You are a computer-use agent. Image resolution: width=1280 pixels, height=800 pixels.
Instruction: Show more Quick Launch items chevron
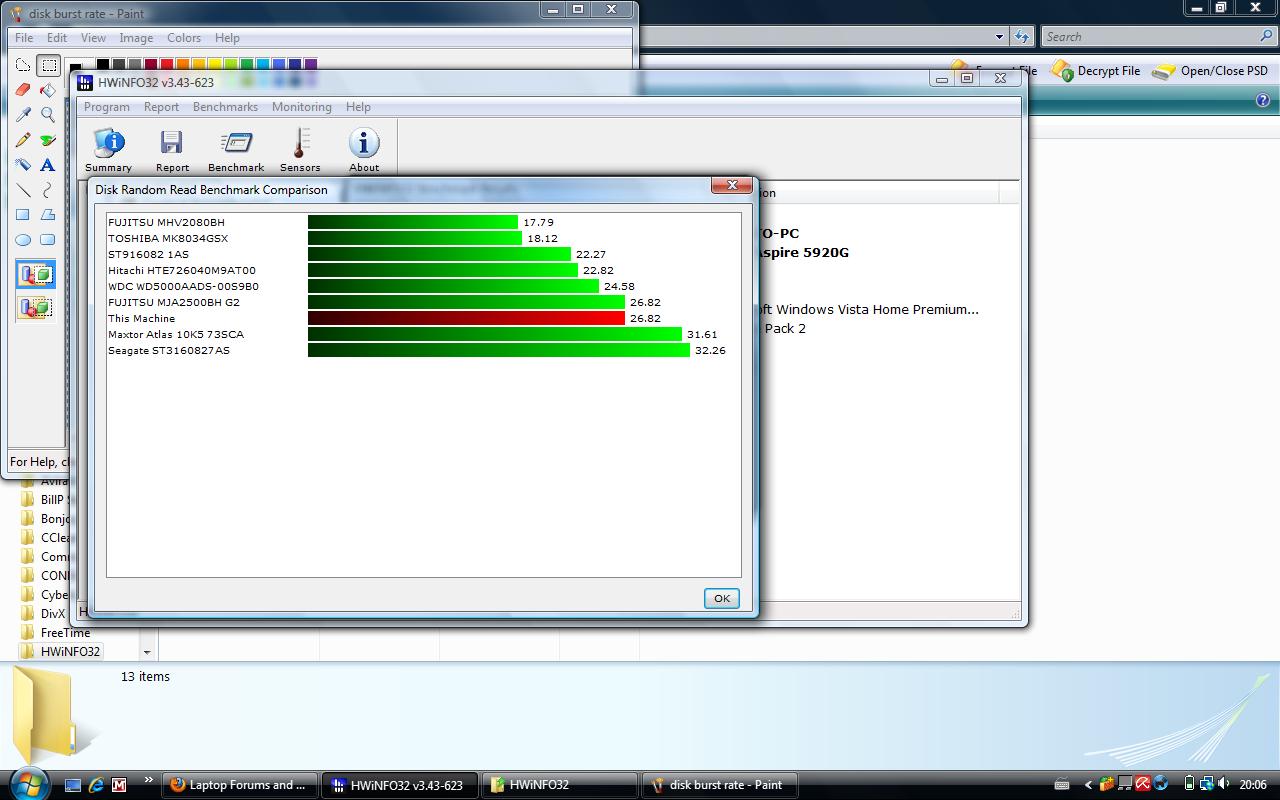click(x=149, y=781)
